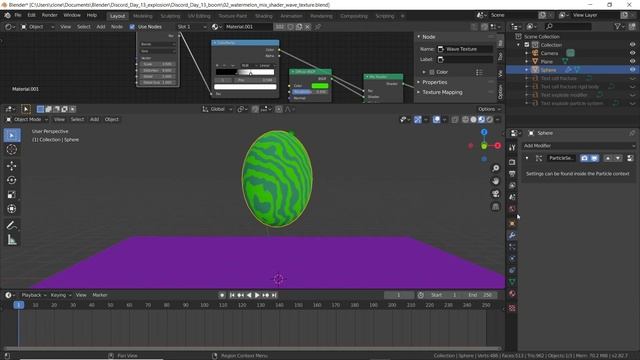Open the Object Constraints properties tab

pos(512,270)
